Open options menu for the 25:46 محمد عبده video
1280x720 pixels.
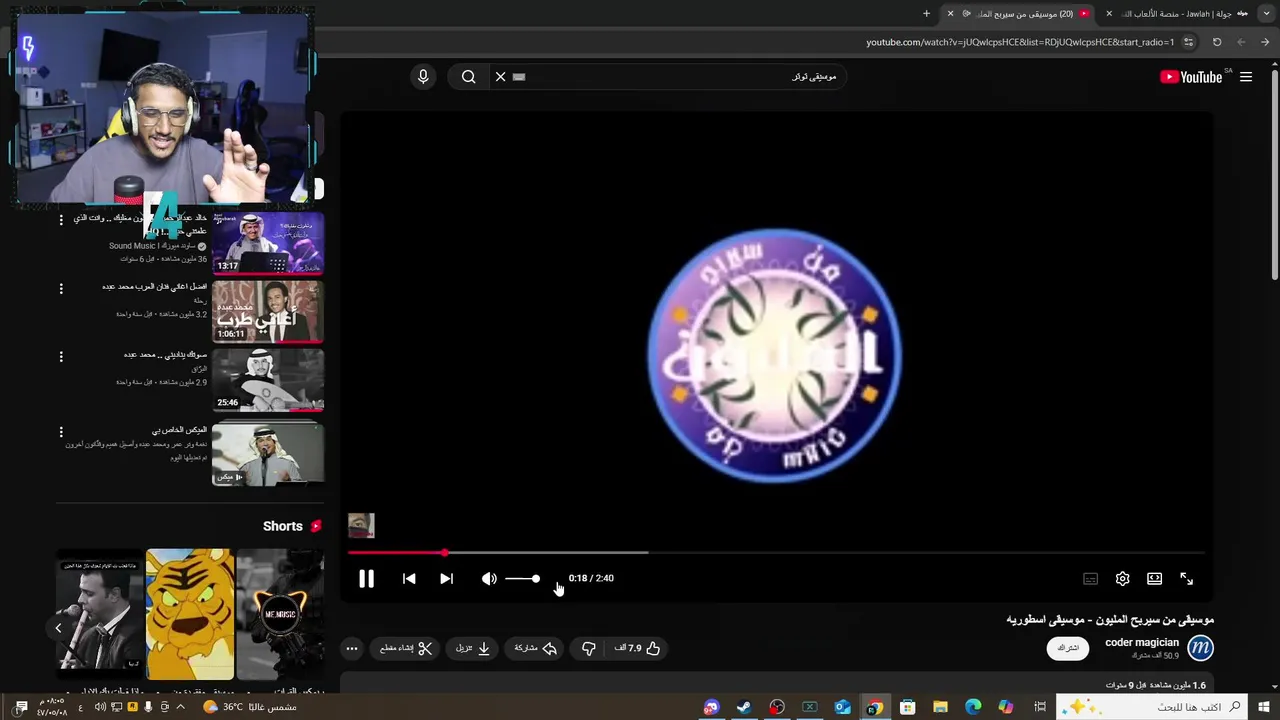(x=61, y=356)
